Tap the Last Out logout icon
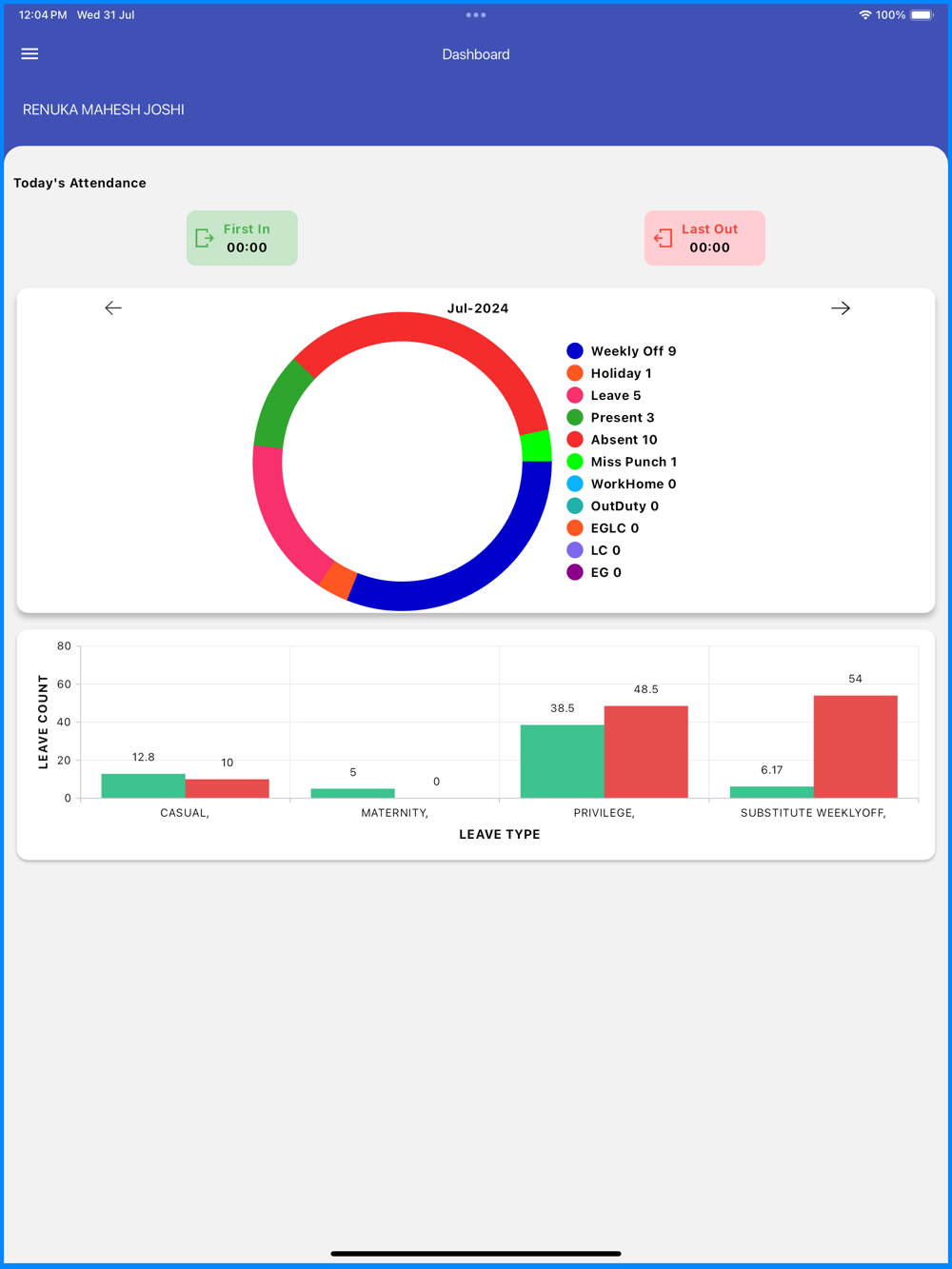This screenshot has width=952, height=1269. (x=664, y=238)
